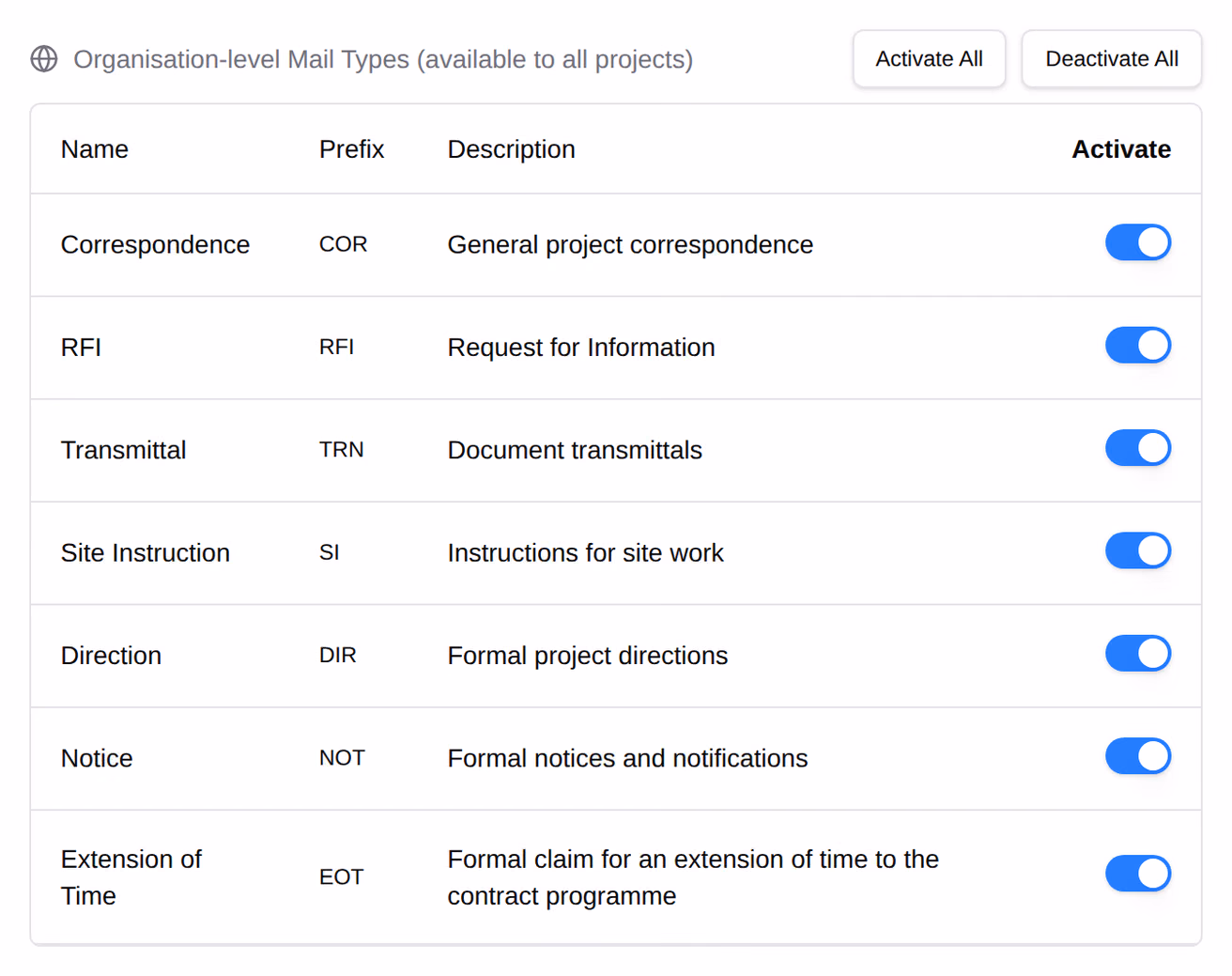Select the Activate column header

[x=1121, y=149]
